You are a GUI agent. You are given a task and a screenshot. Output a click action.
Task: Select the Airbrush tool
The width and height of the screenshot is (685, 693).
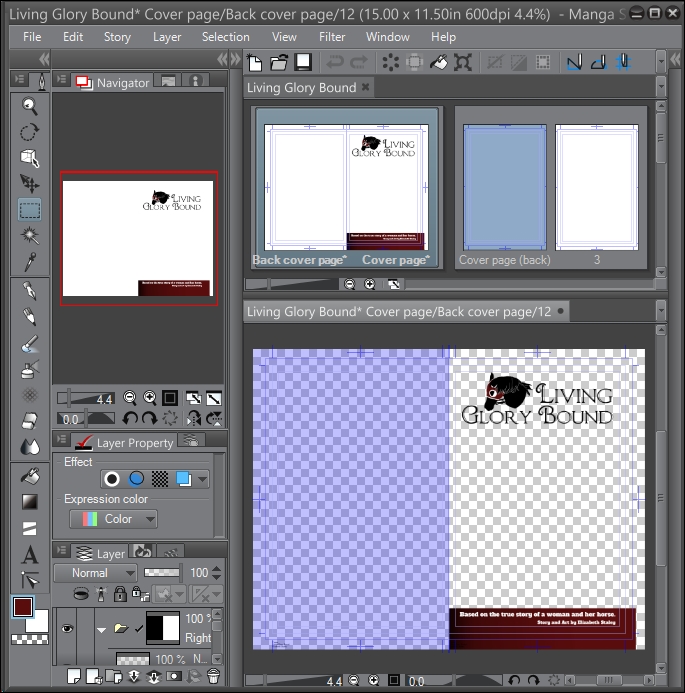tap(30, 369)
